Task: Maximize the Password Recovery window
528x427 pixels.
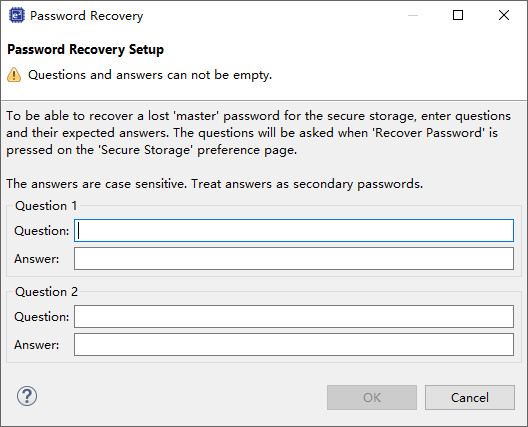Action: (x=458, y=15)
